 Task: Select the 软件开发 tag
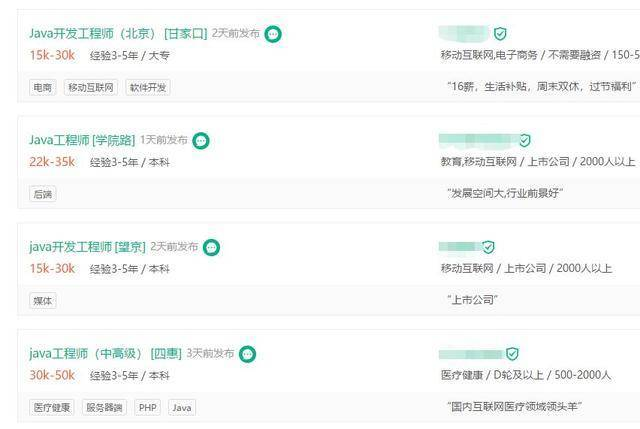(148, 87)
